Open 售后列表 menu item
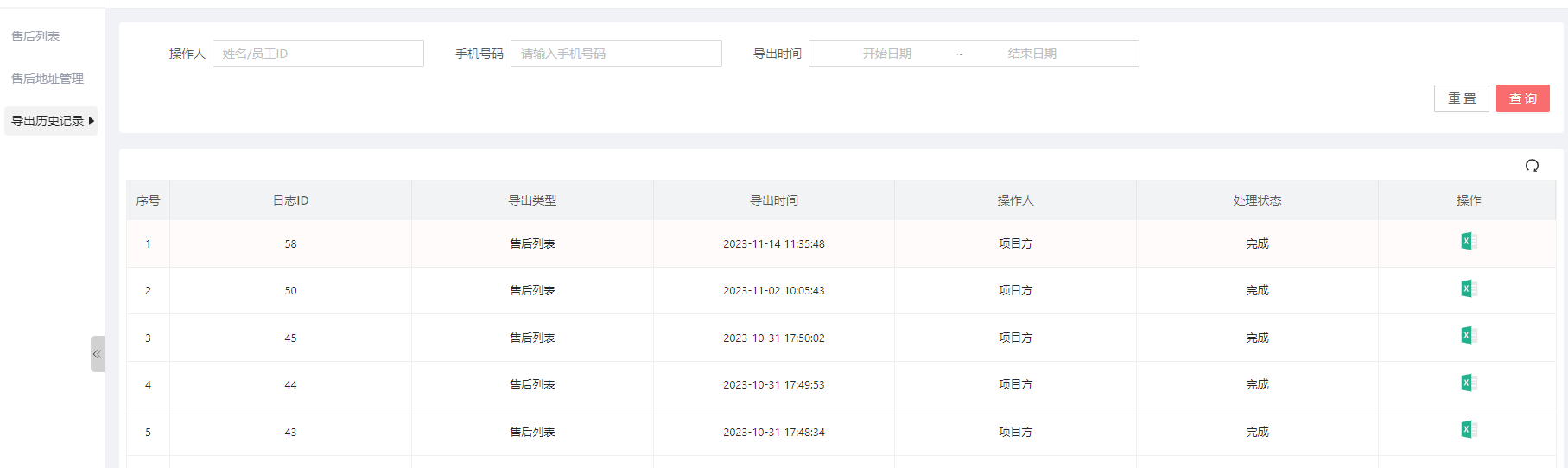The height and width of the screenshot is (468, 1568). 35,36
